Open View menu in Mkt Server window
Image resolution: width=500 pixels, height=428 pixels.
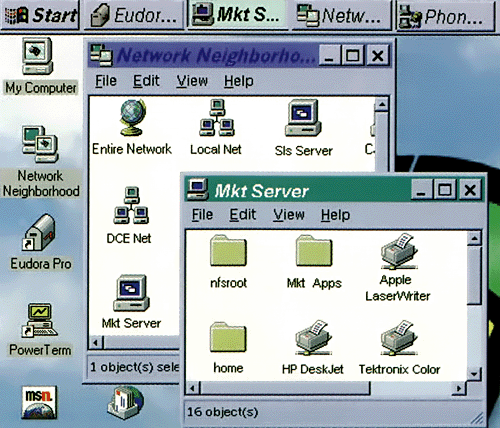289,215
